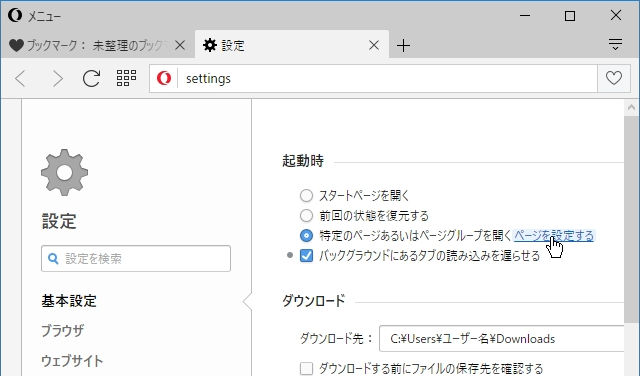The image size is (640, 376).
Task: Select the 前回の状態を復元する radio button
Action: pos(307,215)
